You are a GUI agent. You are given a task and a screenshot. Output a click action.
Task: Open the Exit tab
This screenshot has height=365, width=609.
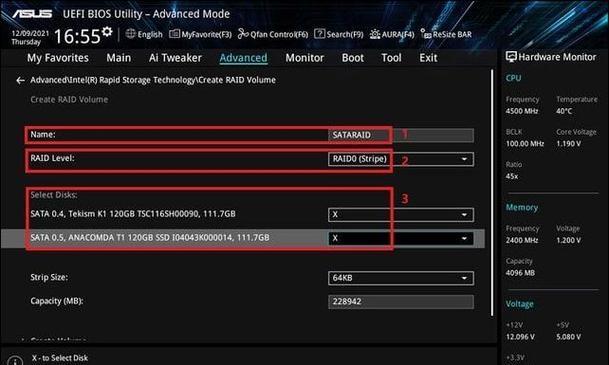[428, 58]
